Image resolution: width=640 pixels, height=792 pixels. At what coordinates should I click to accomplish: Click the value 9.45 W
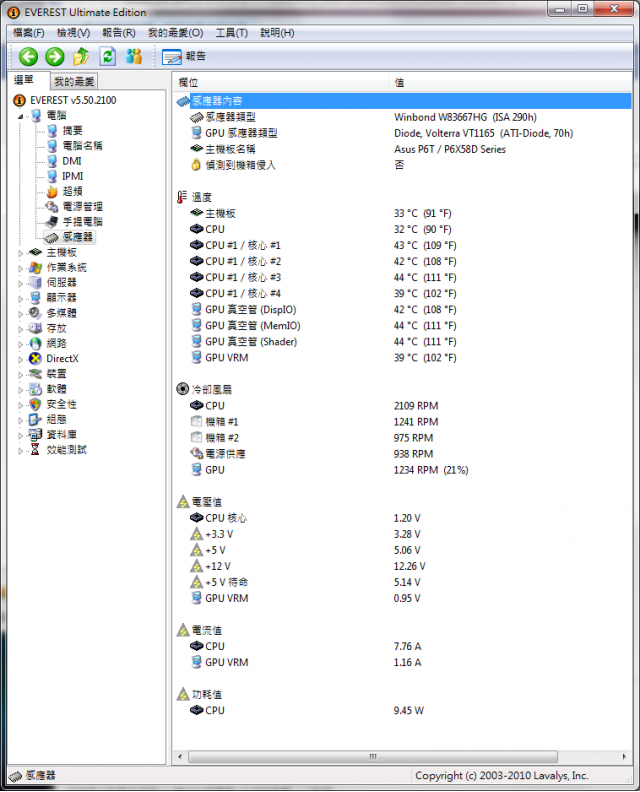point(409,711)
